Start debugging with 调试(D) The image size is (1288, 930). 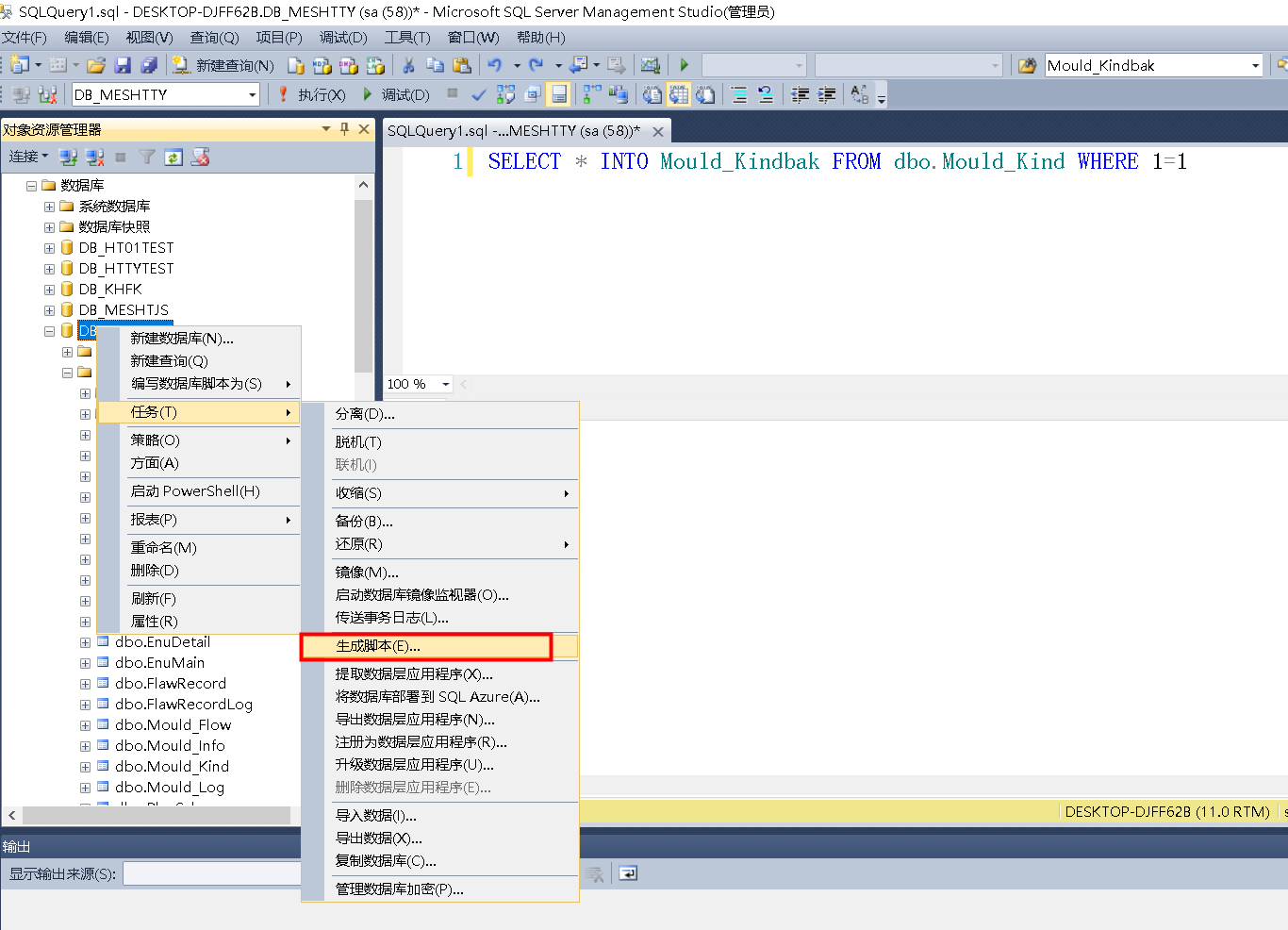coord(396,94)
